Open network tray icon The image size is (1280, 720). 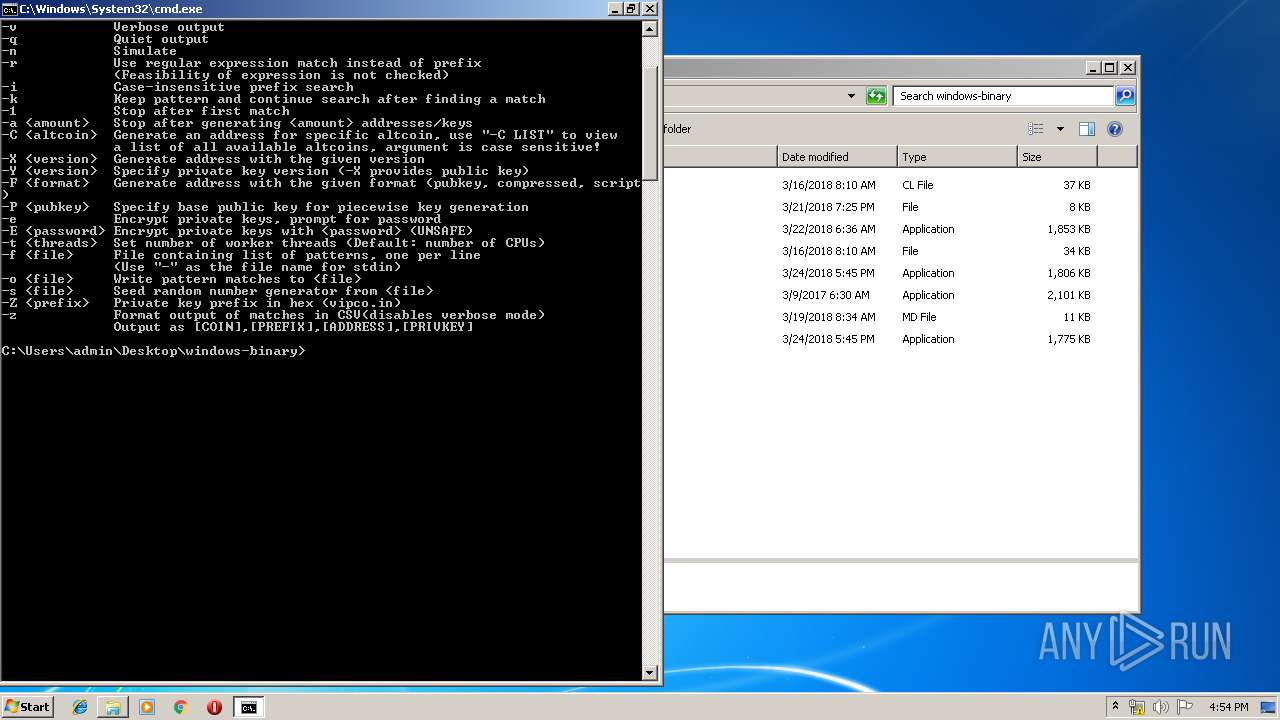pos(1137,707)
